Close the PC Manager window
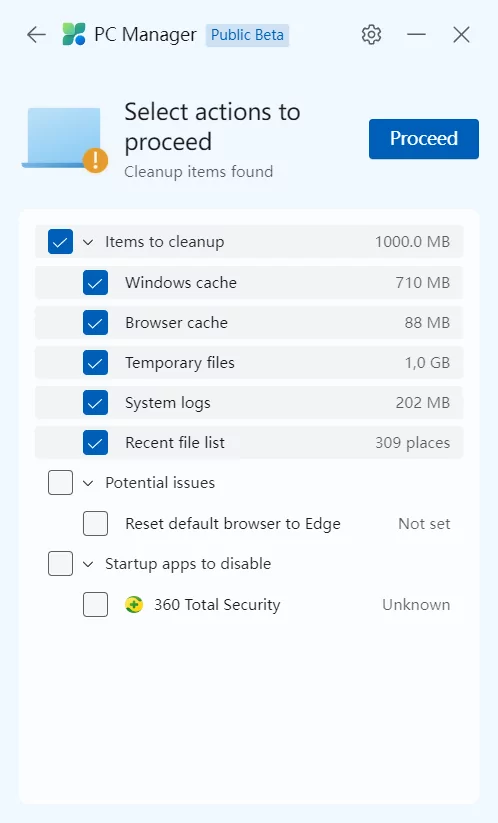The height and width of the screenshot is (823, 498). tap(461, 35)
